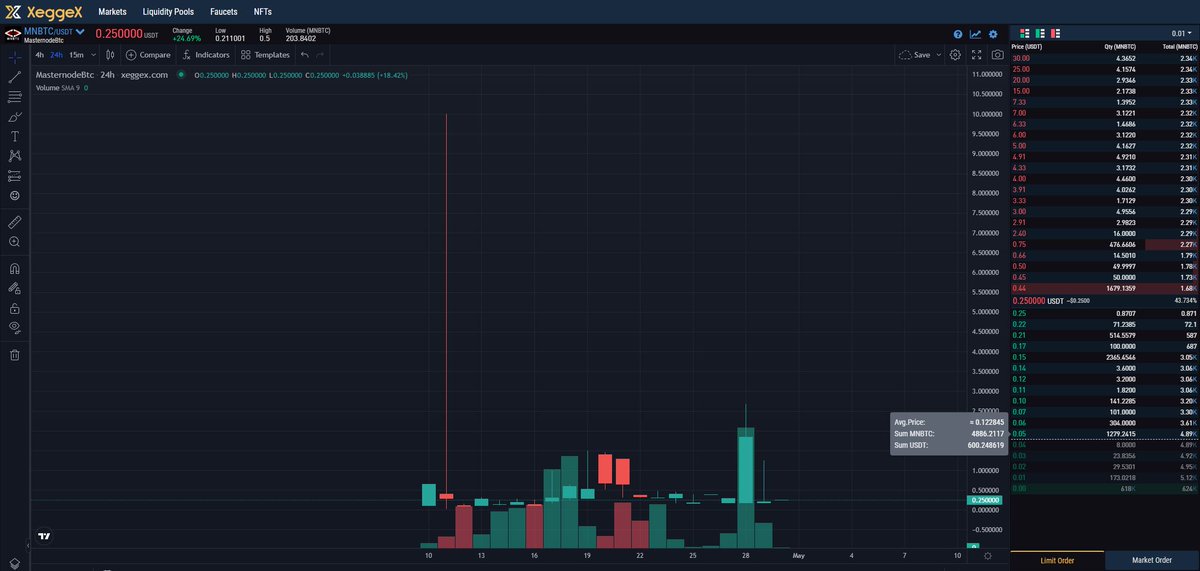The image size is (1200, 571).
Task: Open the NFTs menu
Action: (263, 11)
